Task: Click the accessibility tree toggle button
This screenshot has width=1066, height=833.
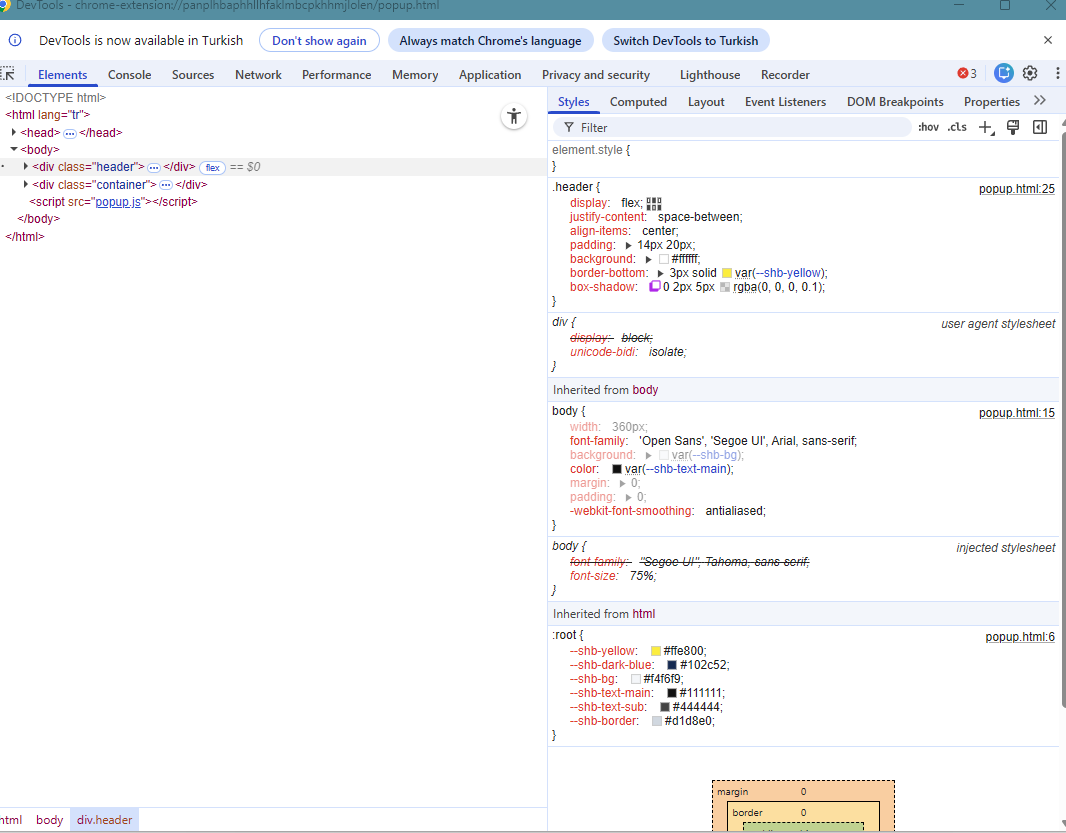Action: click(514, 116)
